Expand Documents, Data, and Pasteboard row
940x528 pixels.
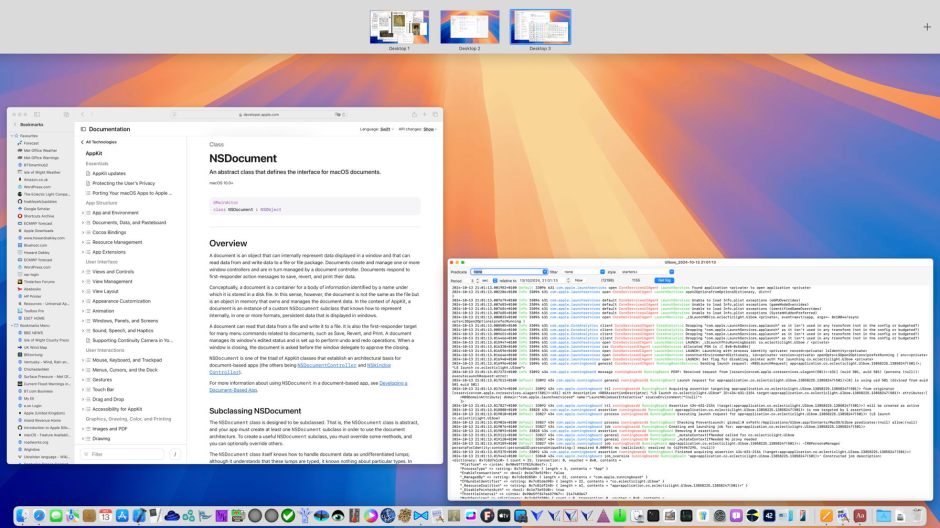pos(83,222)
